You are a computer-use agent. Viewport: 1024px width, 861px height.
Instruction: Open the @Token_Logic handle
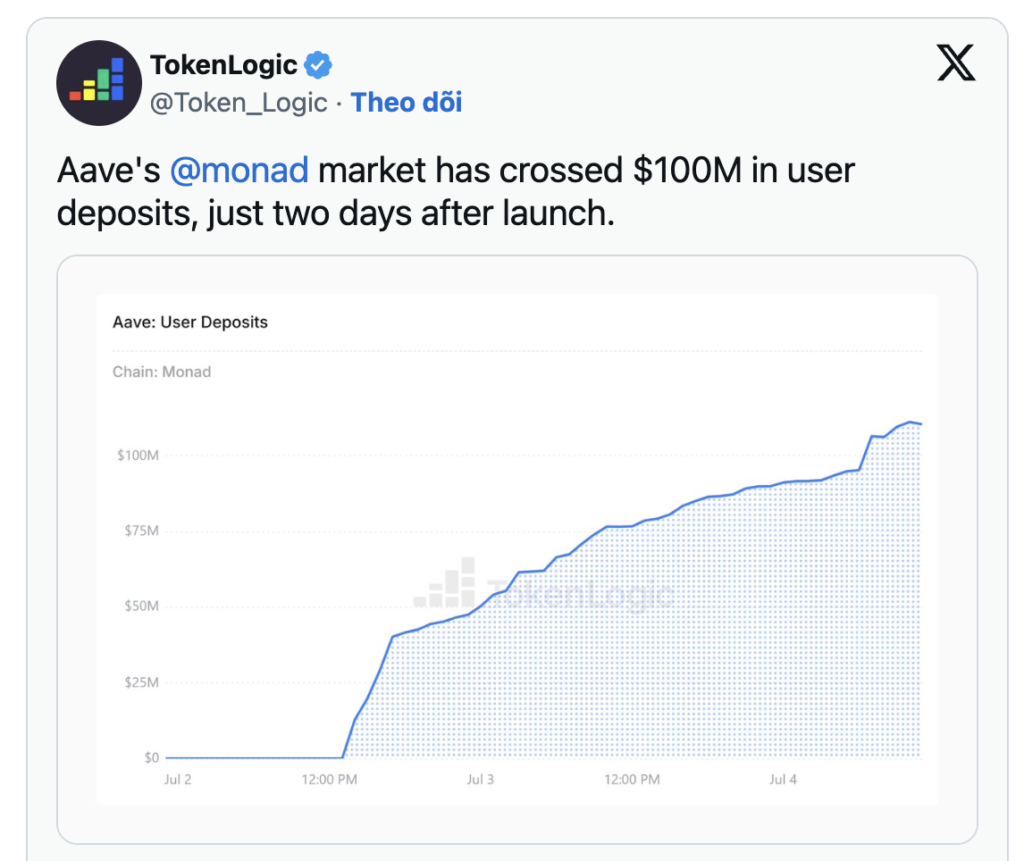238,103
